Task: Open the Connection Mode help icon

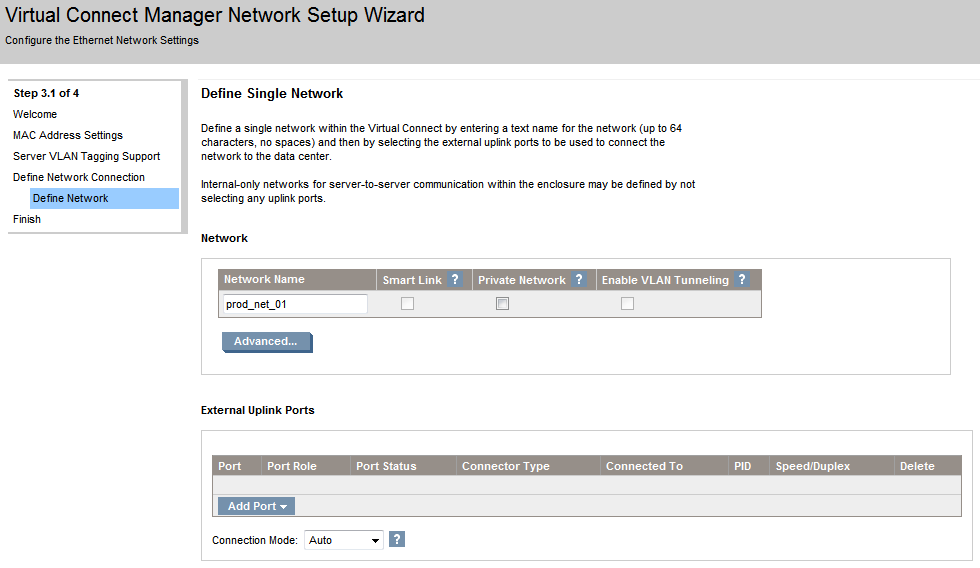Action: click(397, 540)
